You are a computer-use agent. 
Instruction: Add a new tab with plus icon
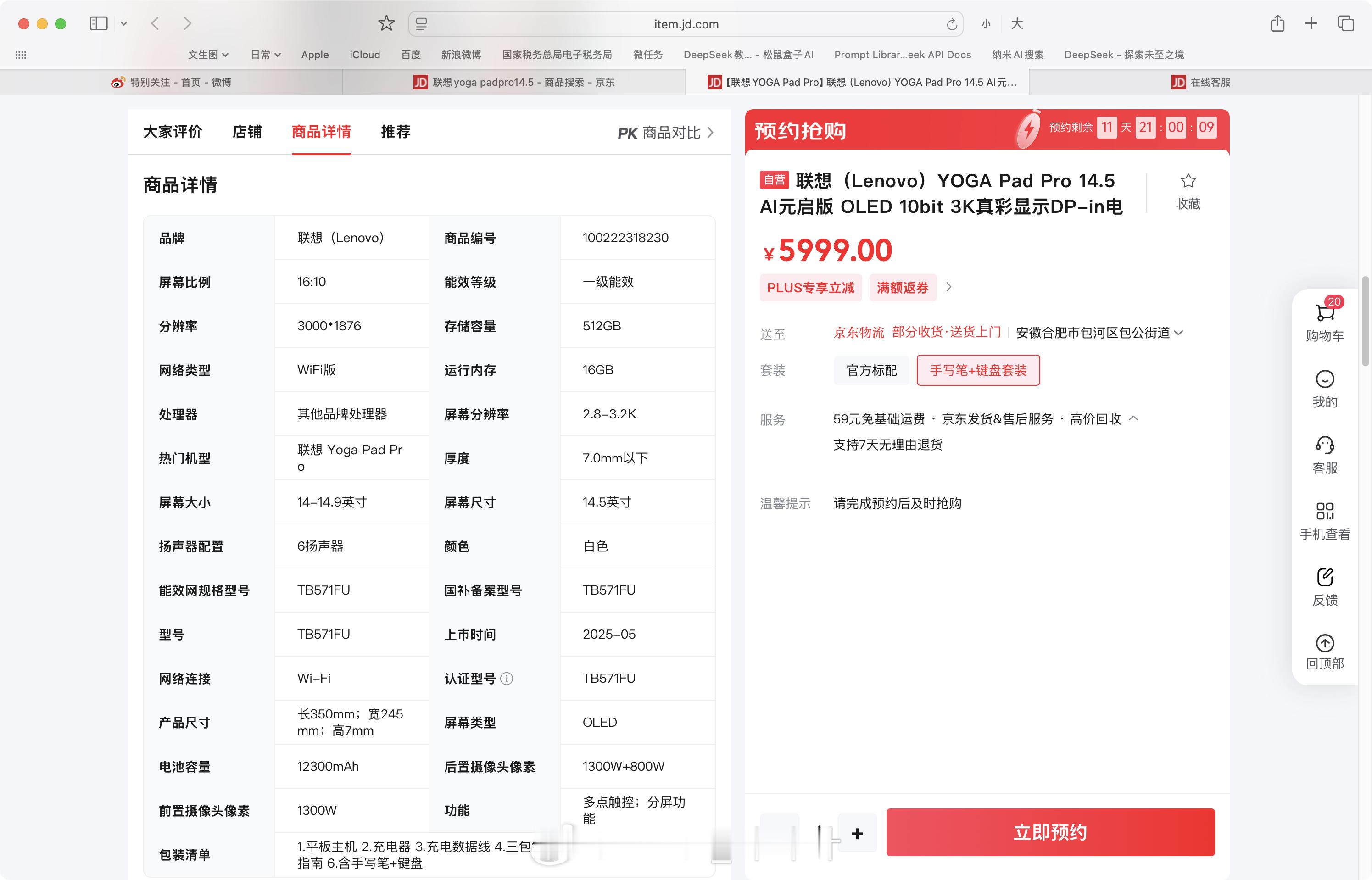point(1311,23)
